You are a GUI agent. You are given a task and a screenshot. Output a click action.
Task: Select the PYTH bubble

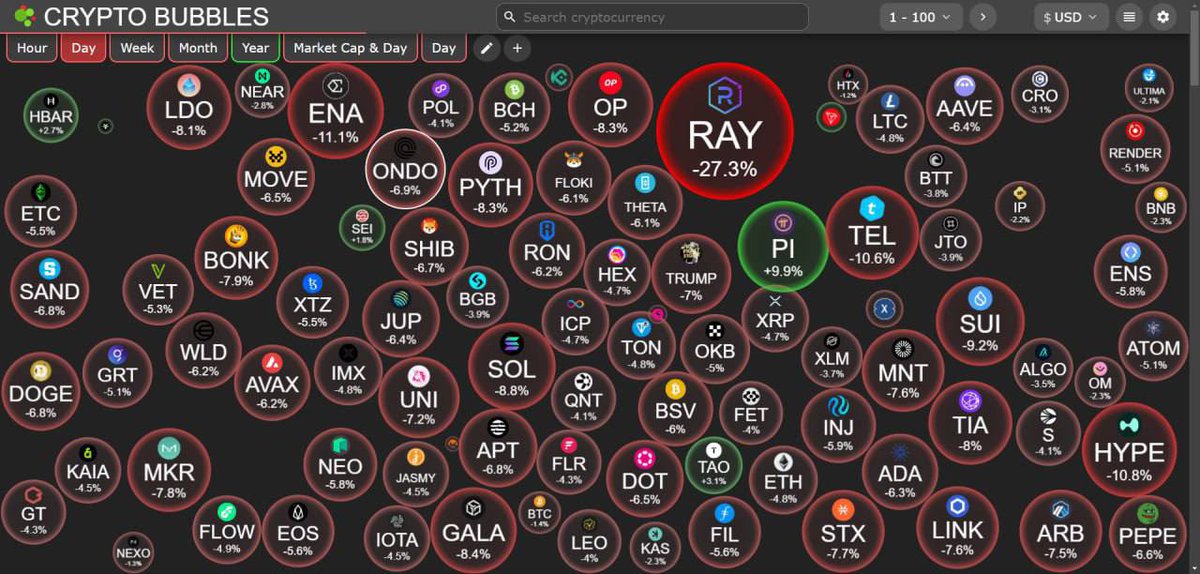click(x=490, y=186)
